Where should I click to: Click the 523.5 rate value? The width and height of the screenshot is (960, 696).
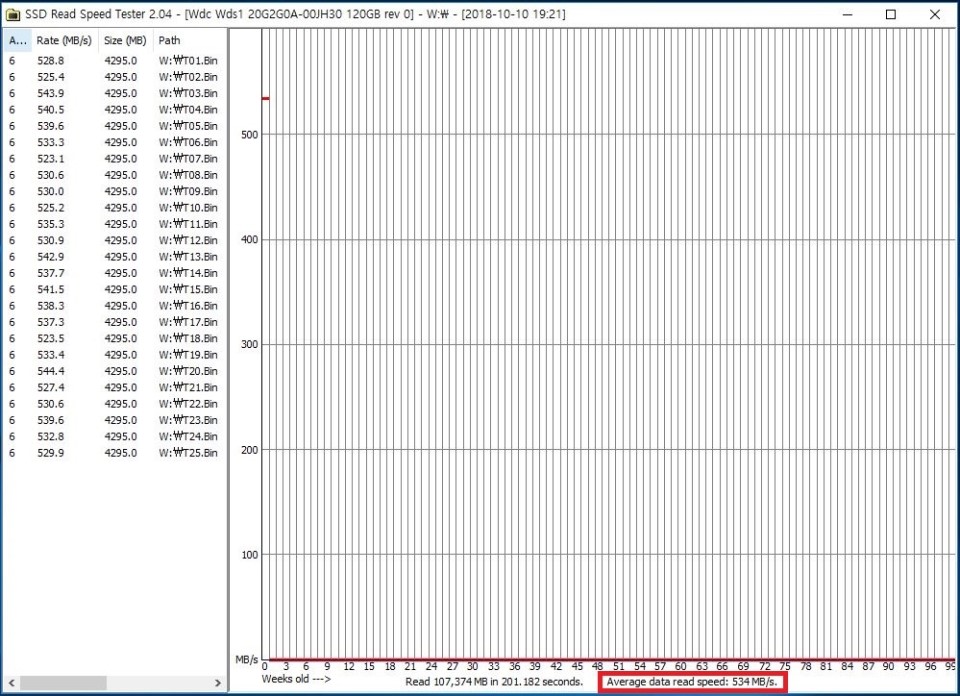tap(50, 339)
